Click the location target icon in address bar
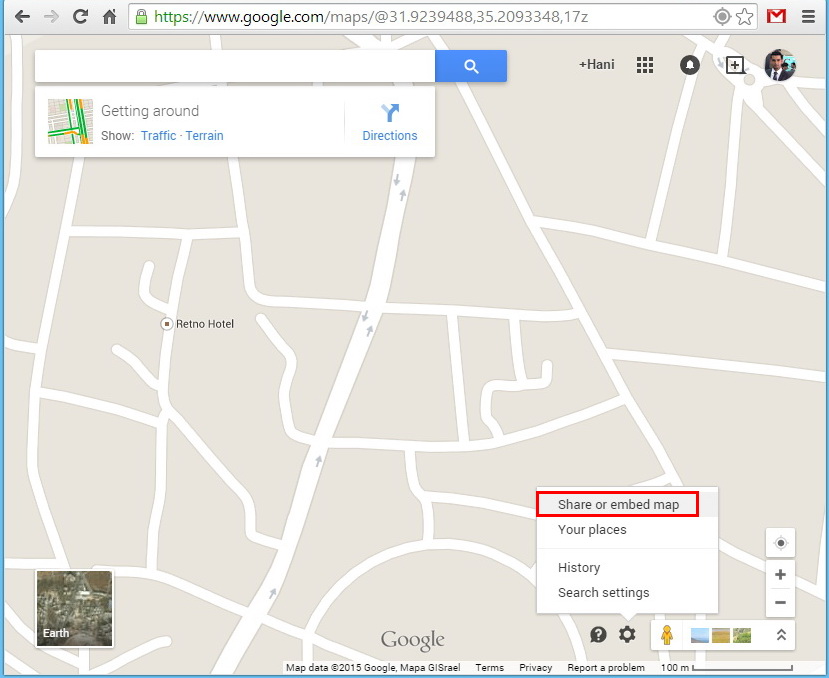This screenshot has width=829, height=678. 722,17
